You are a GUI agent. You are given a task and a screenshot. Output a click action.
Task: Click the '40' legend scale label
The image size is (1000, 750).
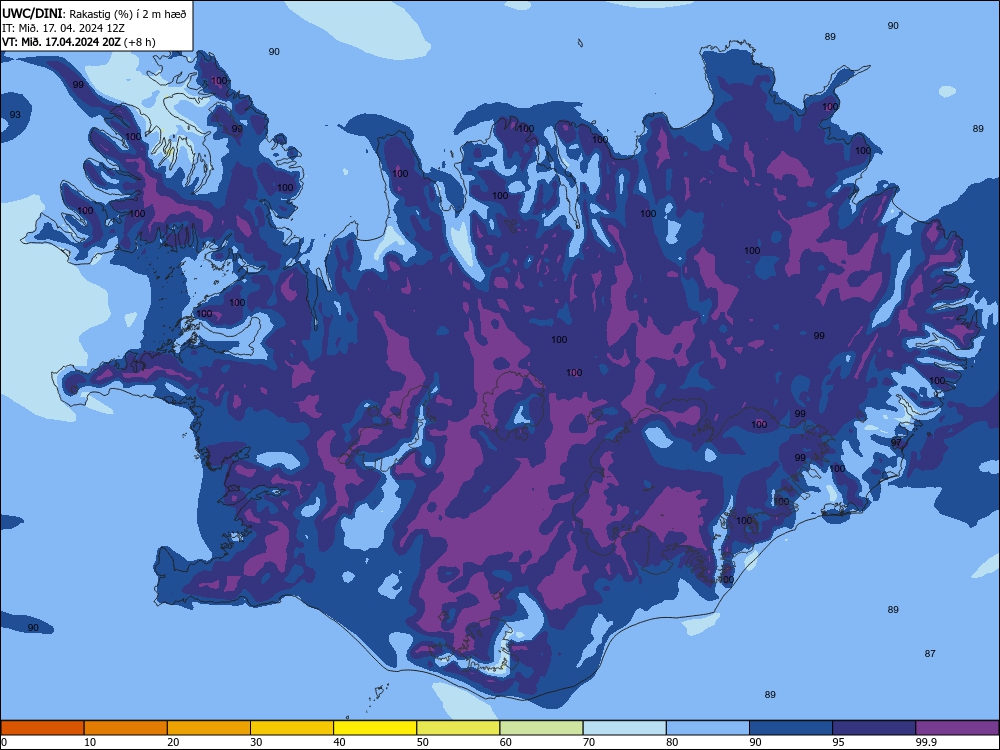click(340, 742)
